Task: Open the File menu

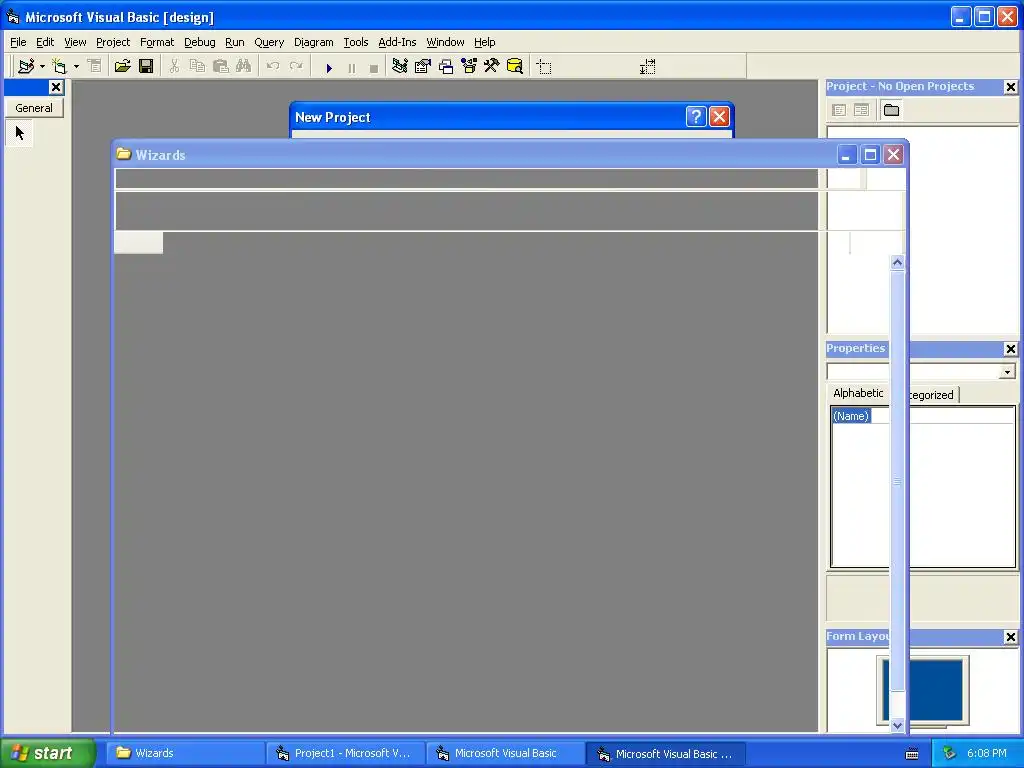Action: [x=18, y=42]
